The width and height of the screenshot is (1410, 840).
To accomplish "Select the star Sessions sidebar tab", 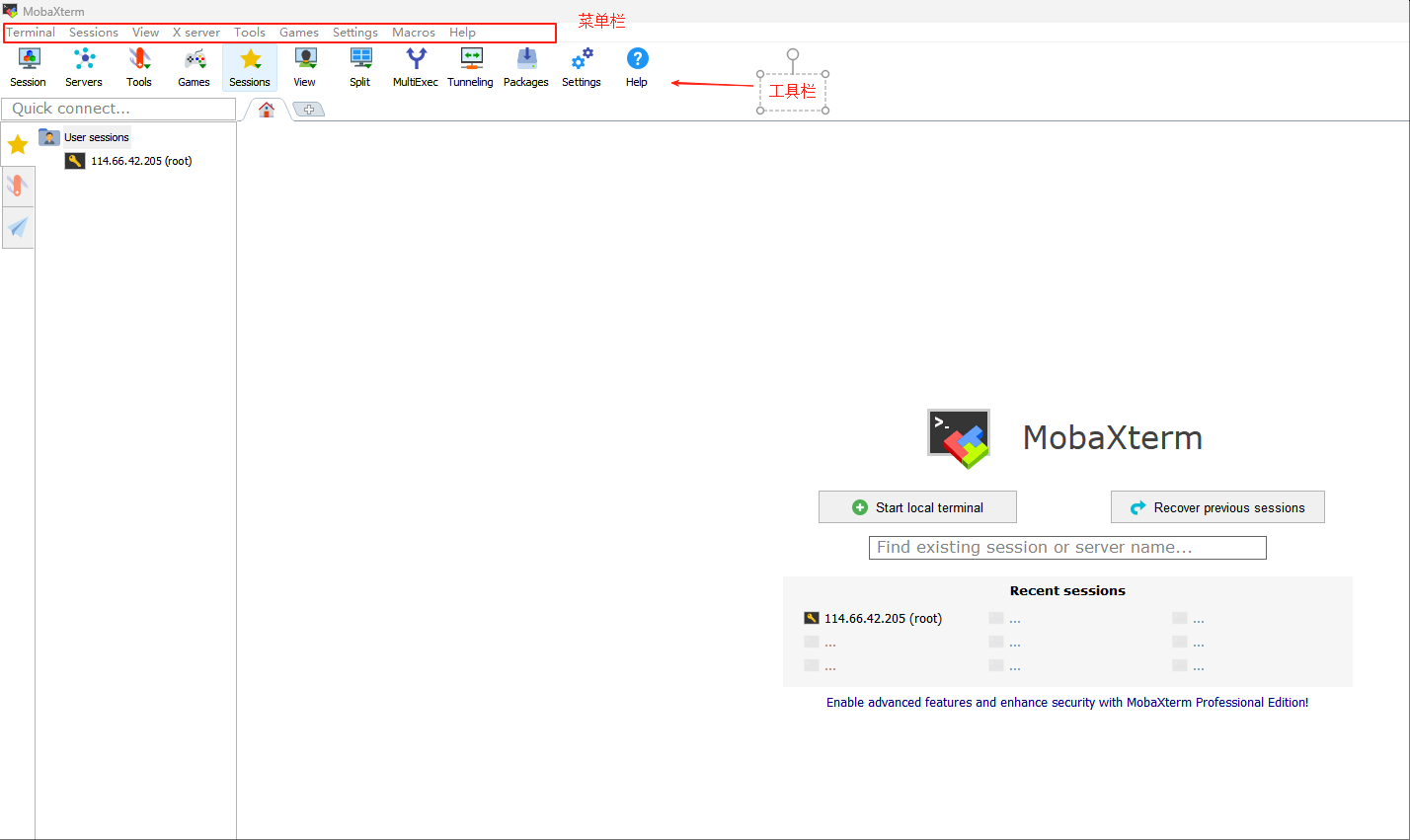I will 18,145.
